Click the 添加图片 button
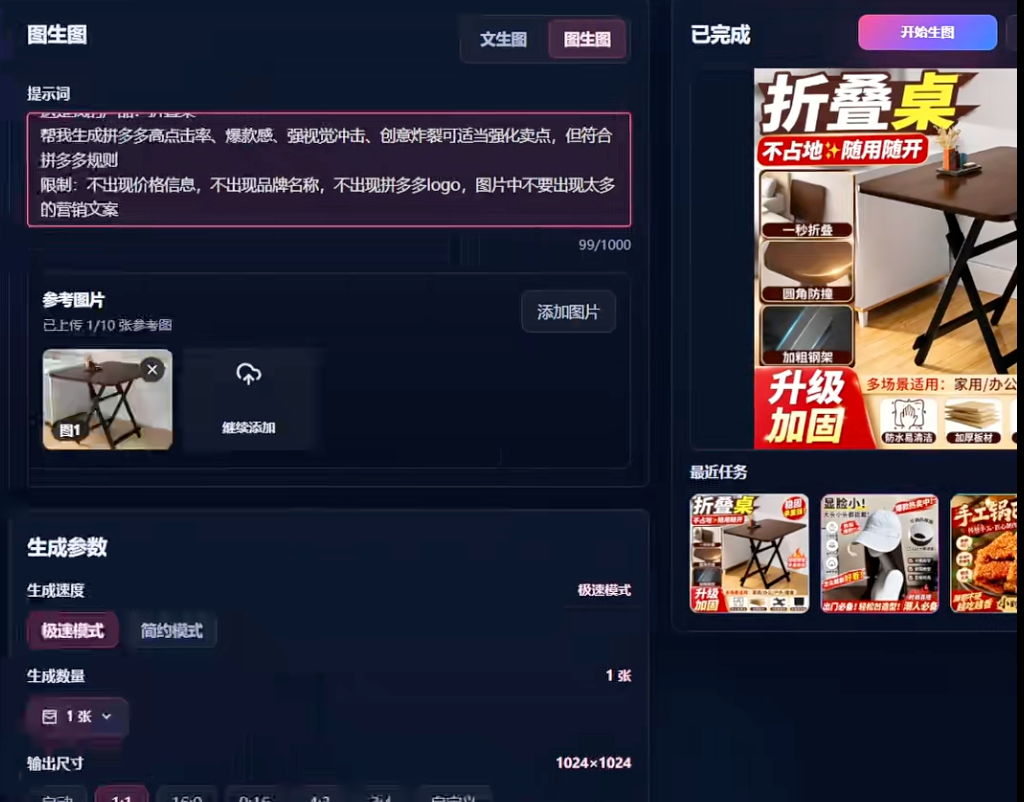This screenshot has width=1024, height=802. point(568,312)
